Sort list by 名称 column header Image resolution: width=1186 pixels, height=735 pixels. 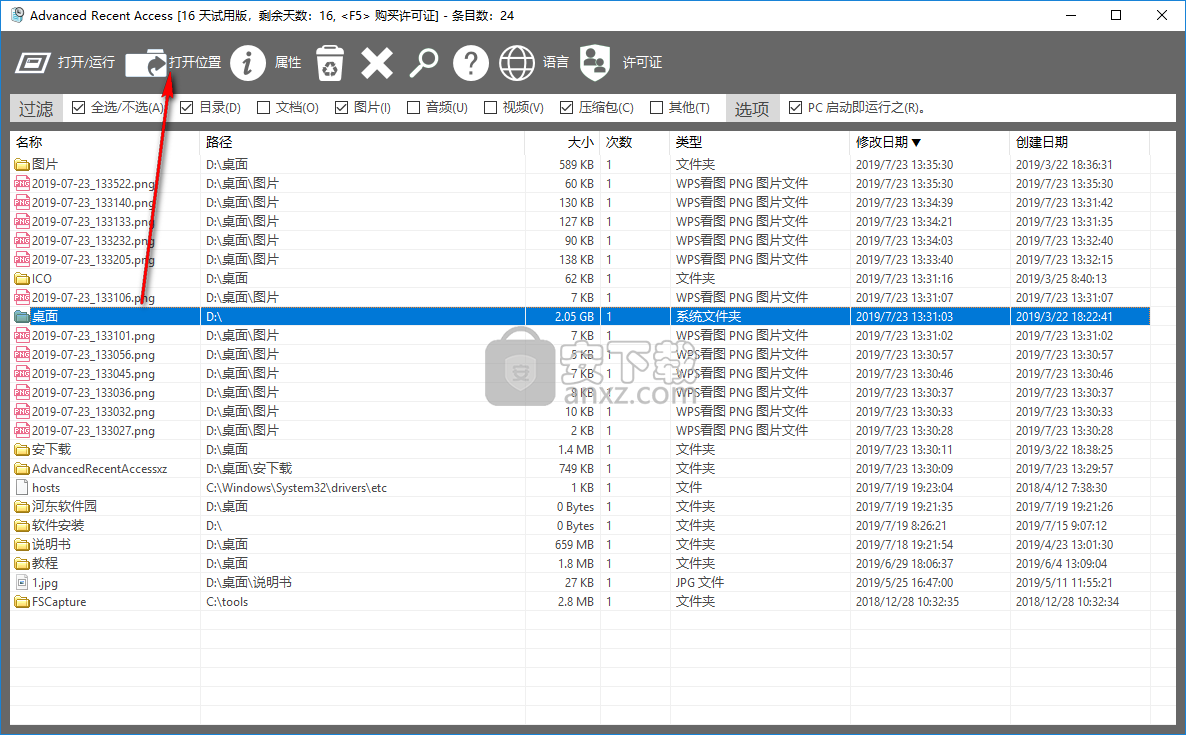105,142
